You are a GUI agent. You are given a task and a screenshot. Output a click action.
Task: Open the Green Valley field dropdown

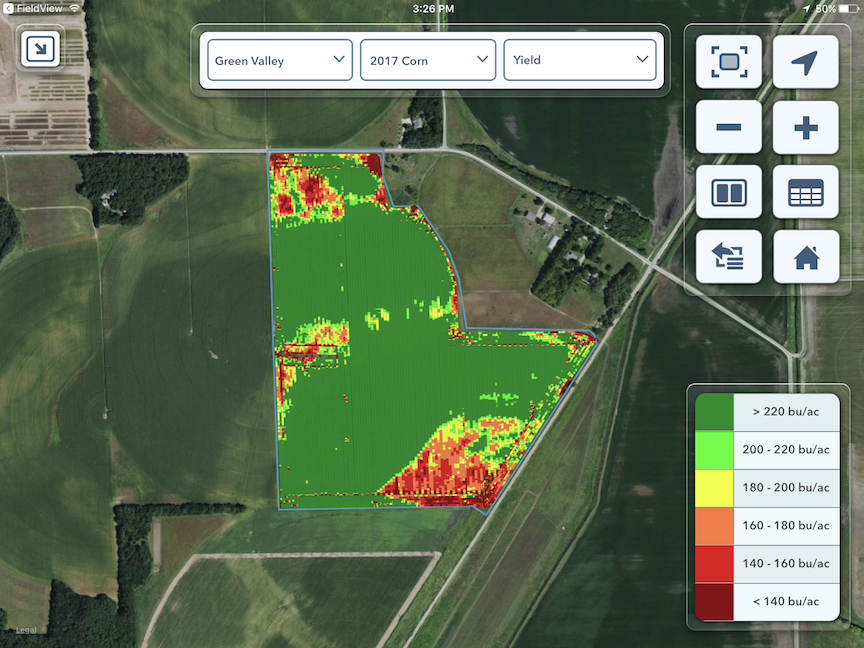pos(280,60)
